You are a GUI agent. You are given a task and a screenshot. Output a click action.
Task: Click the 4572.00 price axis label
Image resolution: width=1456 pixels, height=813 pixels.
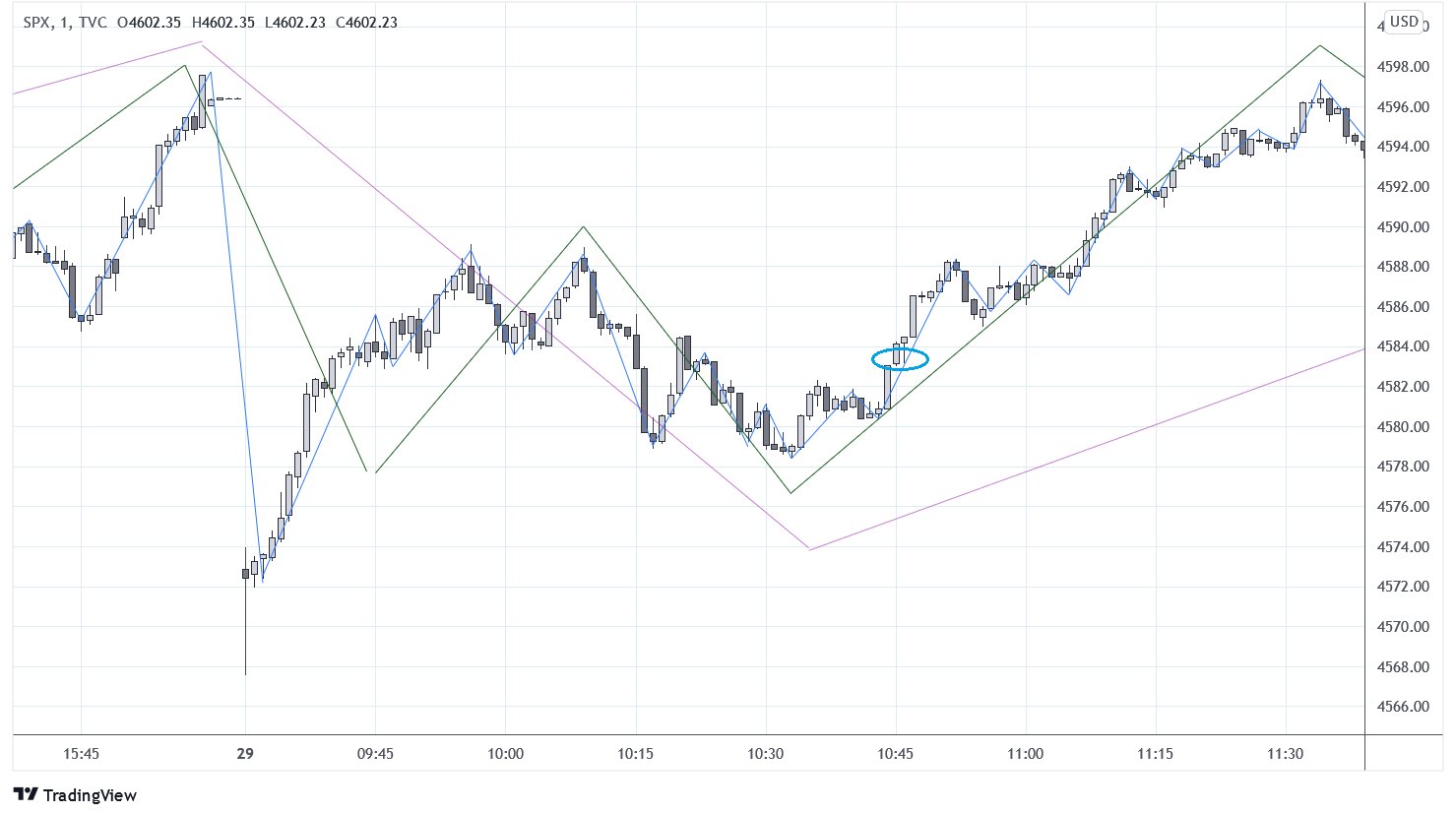pyautogui.click(x=1404, y=587)
